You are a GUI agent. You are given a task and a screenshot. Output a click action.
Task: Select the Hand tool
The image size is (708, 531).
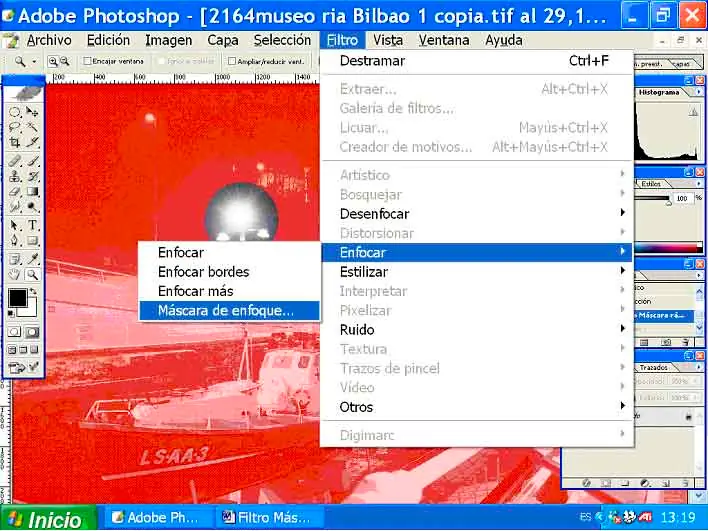[x=15, y=275]
